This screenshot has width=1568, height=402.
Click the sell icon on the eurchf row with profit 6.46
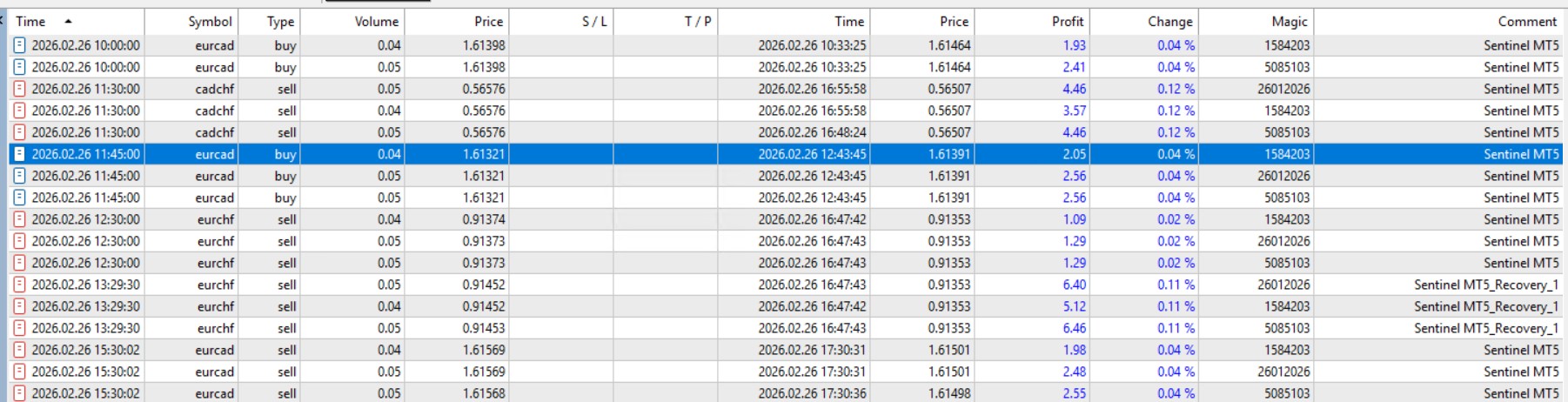tap(20, 328)
